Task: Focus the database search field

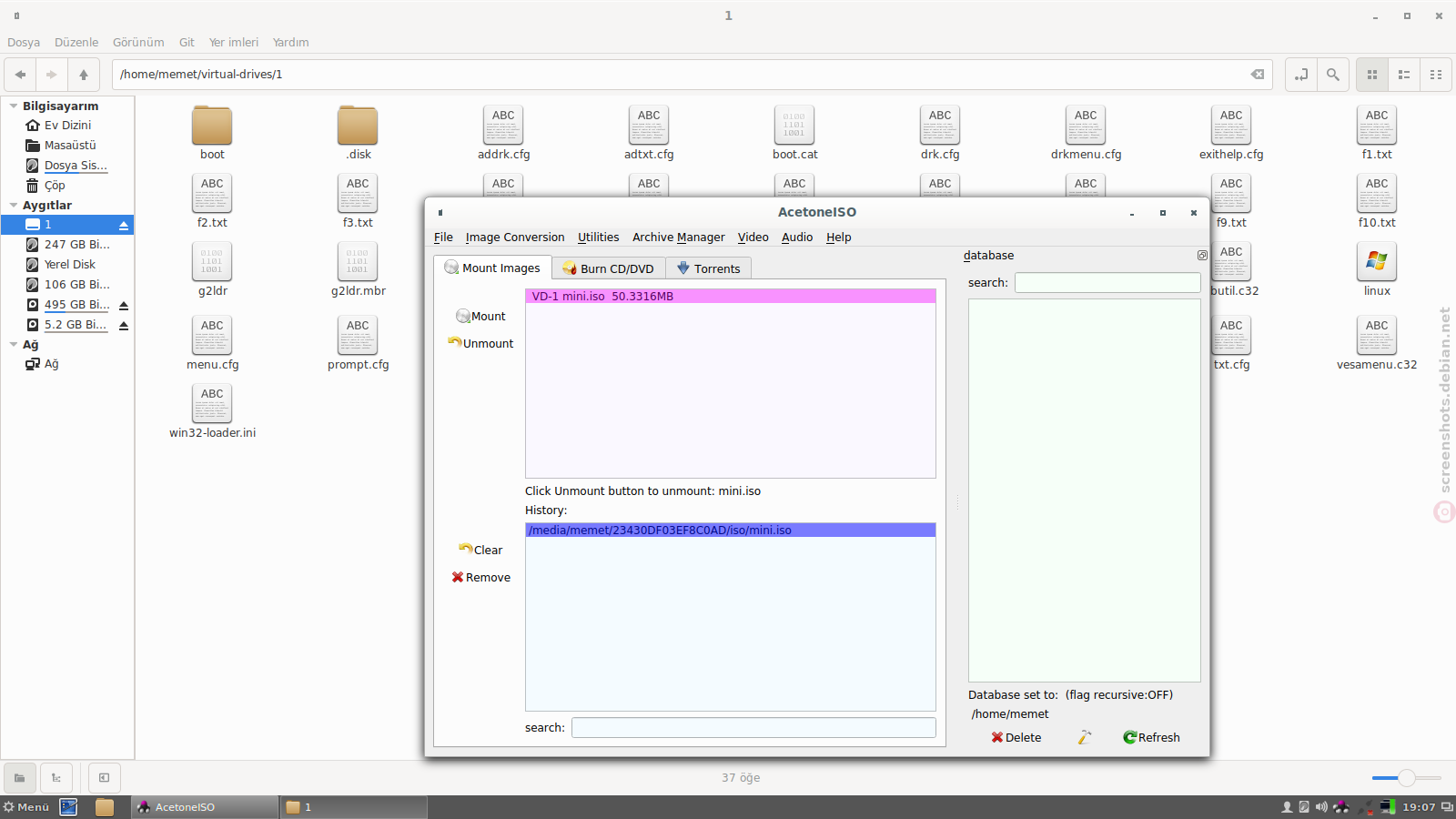Action: [1107, 282]
